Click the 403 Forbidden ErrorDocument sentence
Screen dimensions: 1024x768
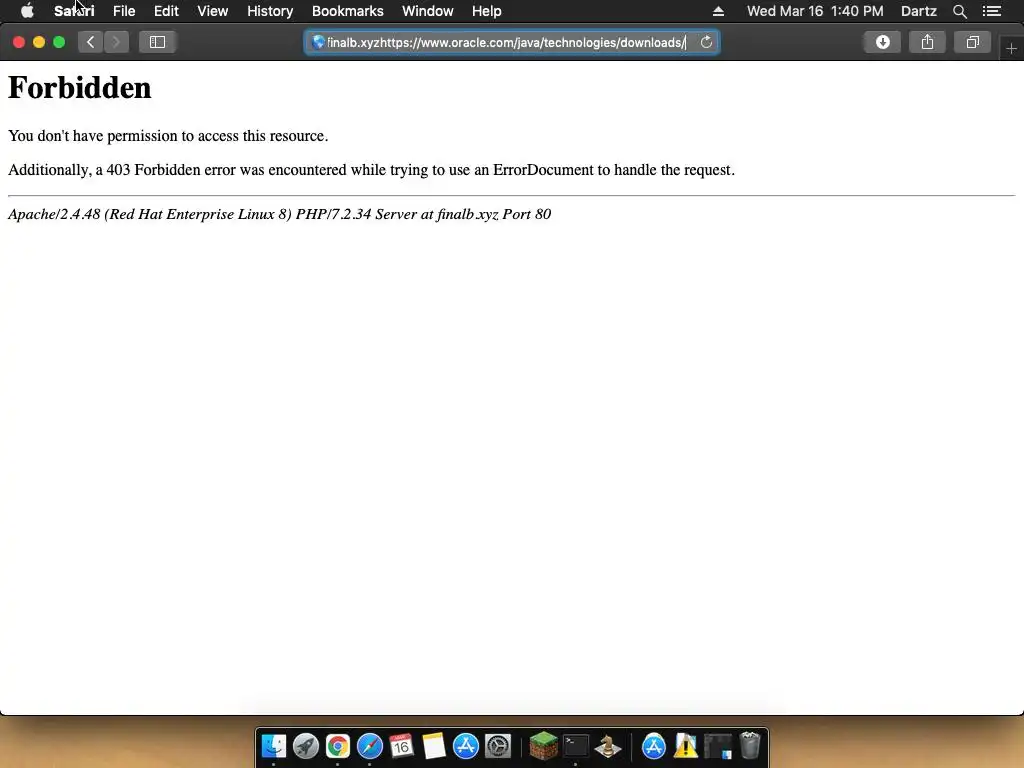(x=371, y=170)
